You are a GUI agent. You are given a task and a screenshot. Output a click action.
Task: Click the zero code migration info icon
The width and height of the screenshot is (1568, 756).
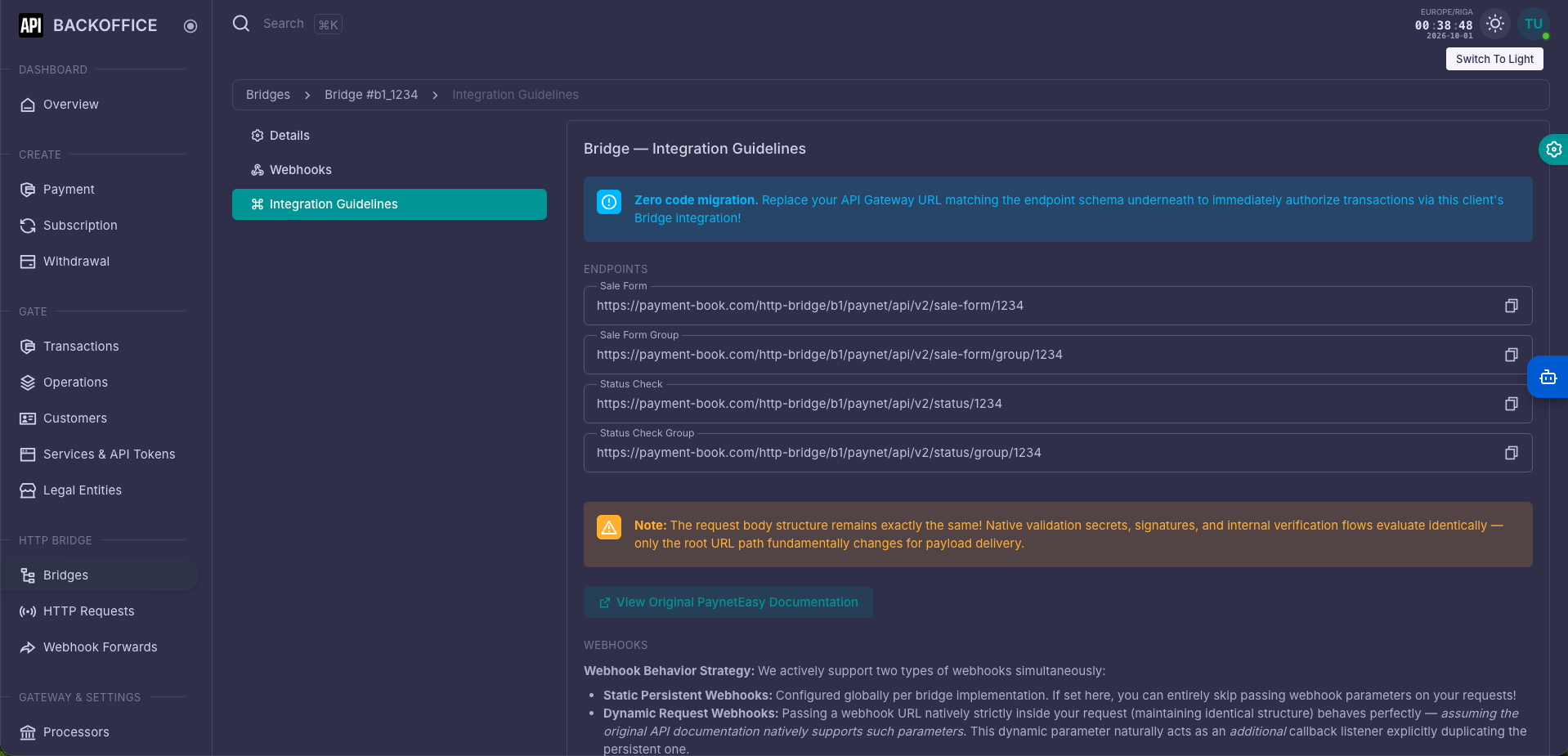coord(609,202)
